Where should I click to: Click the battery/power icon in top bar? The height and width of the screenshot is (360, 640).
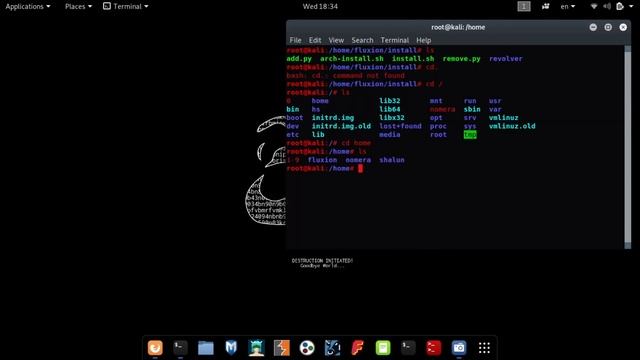click(620, 6)
